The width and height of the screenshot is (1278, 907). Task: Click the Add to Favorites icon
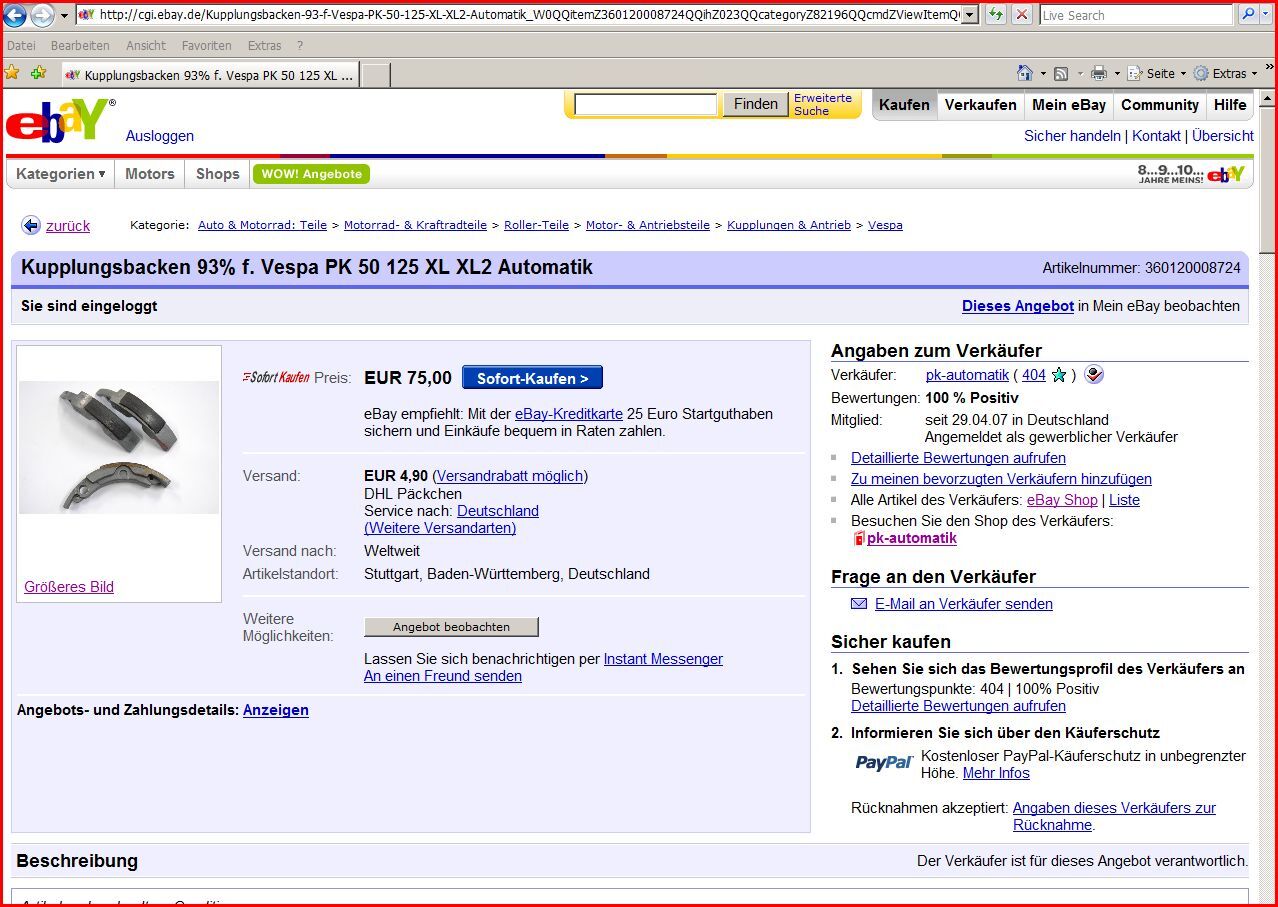[x=38, y=73]
